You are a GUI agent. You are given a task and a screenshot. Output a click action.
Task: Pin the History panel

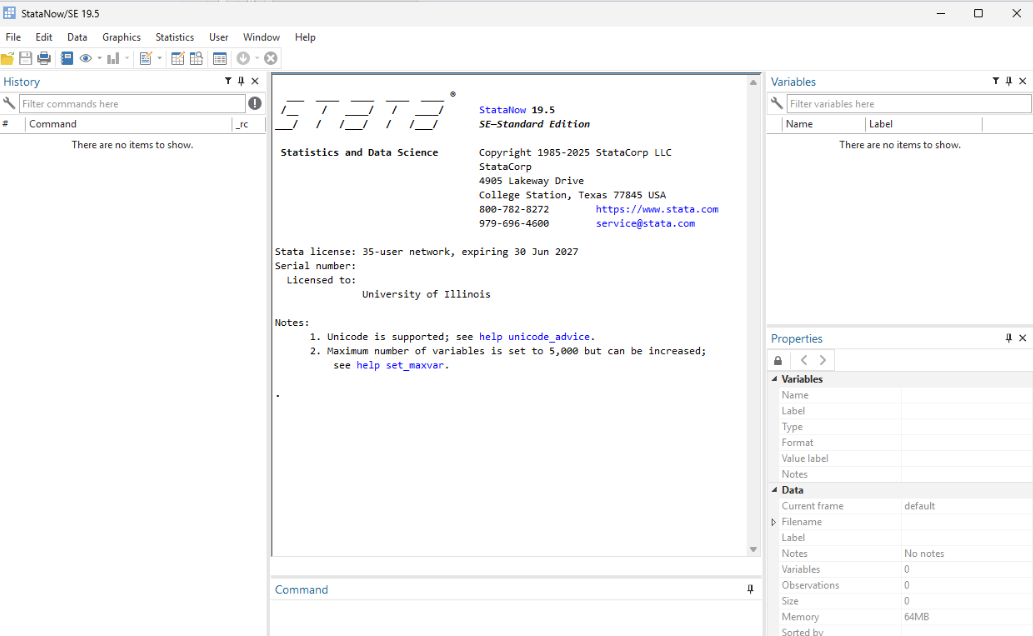[241, 81]
